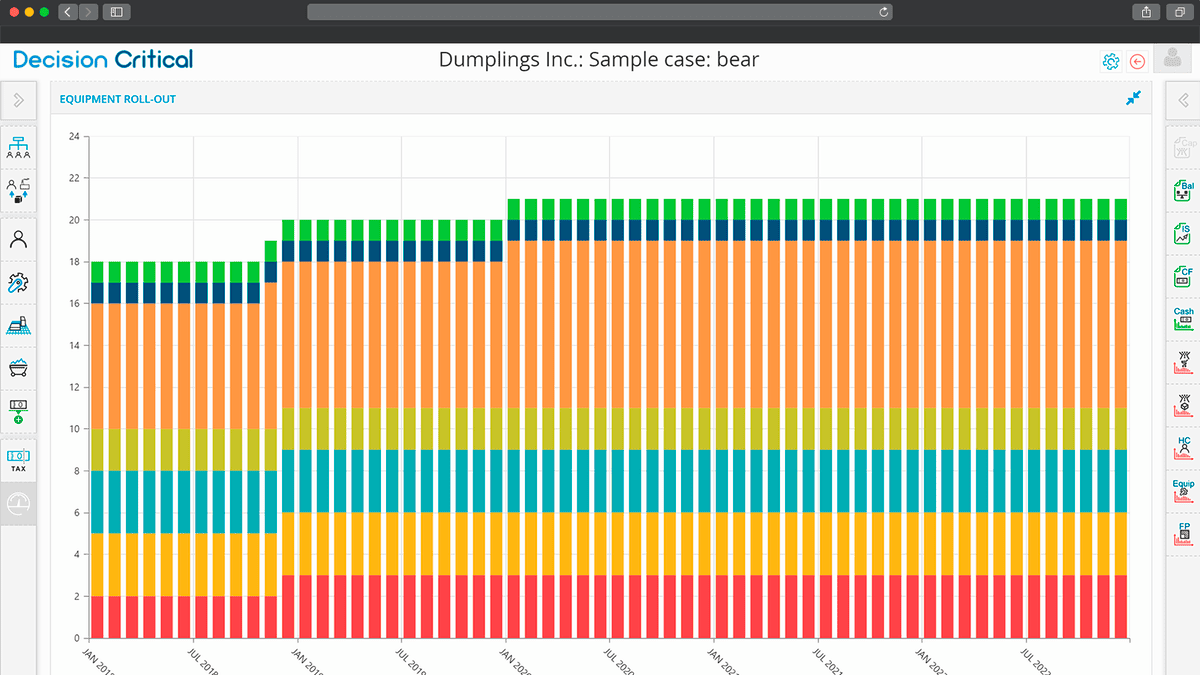
Task: Open the HC headcount report icon
Action: coord(1184,446)
